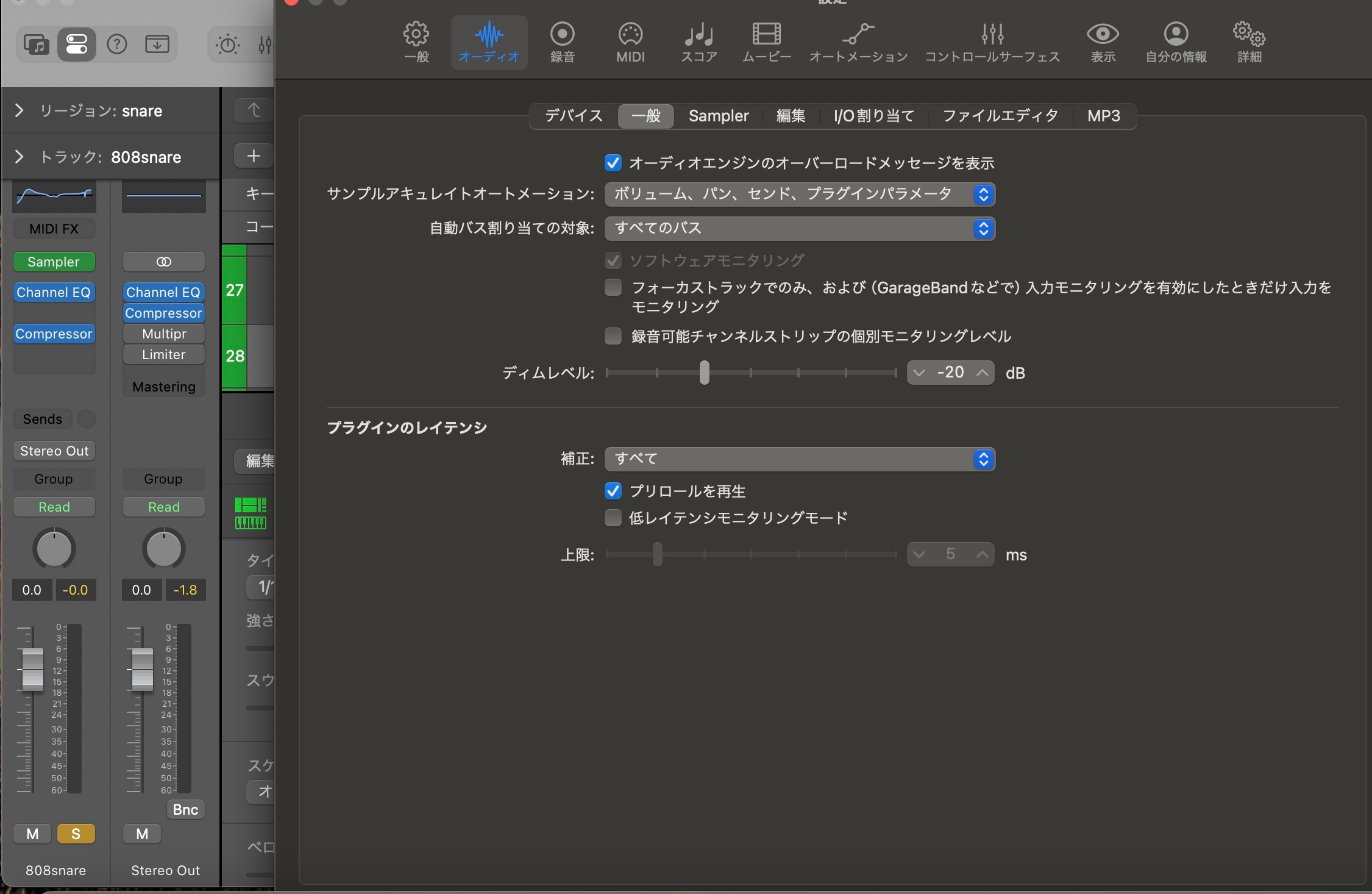Uncheck the overload message display checkbox

[613, 163]
